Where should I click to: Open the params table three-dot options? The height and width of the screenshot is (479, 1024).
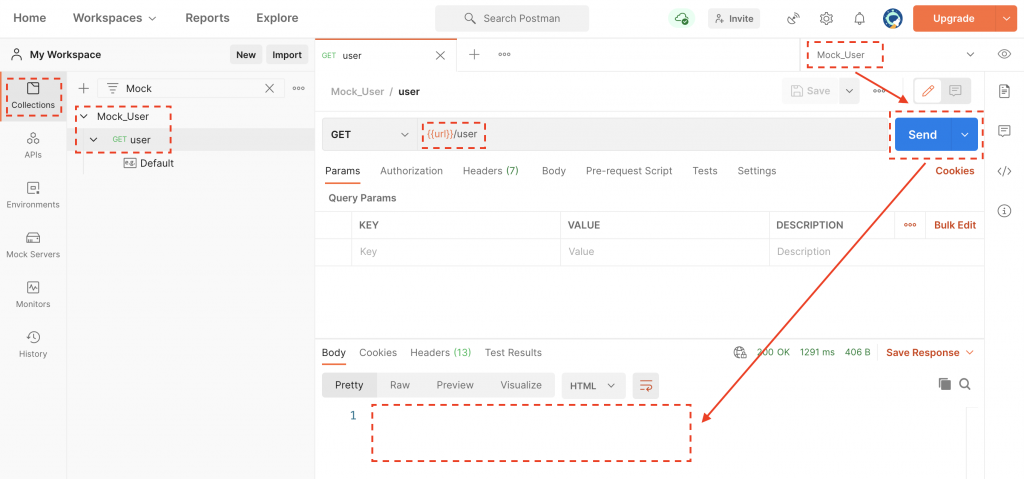(x=910, y=225)
